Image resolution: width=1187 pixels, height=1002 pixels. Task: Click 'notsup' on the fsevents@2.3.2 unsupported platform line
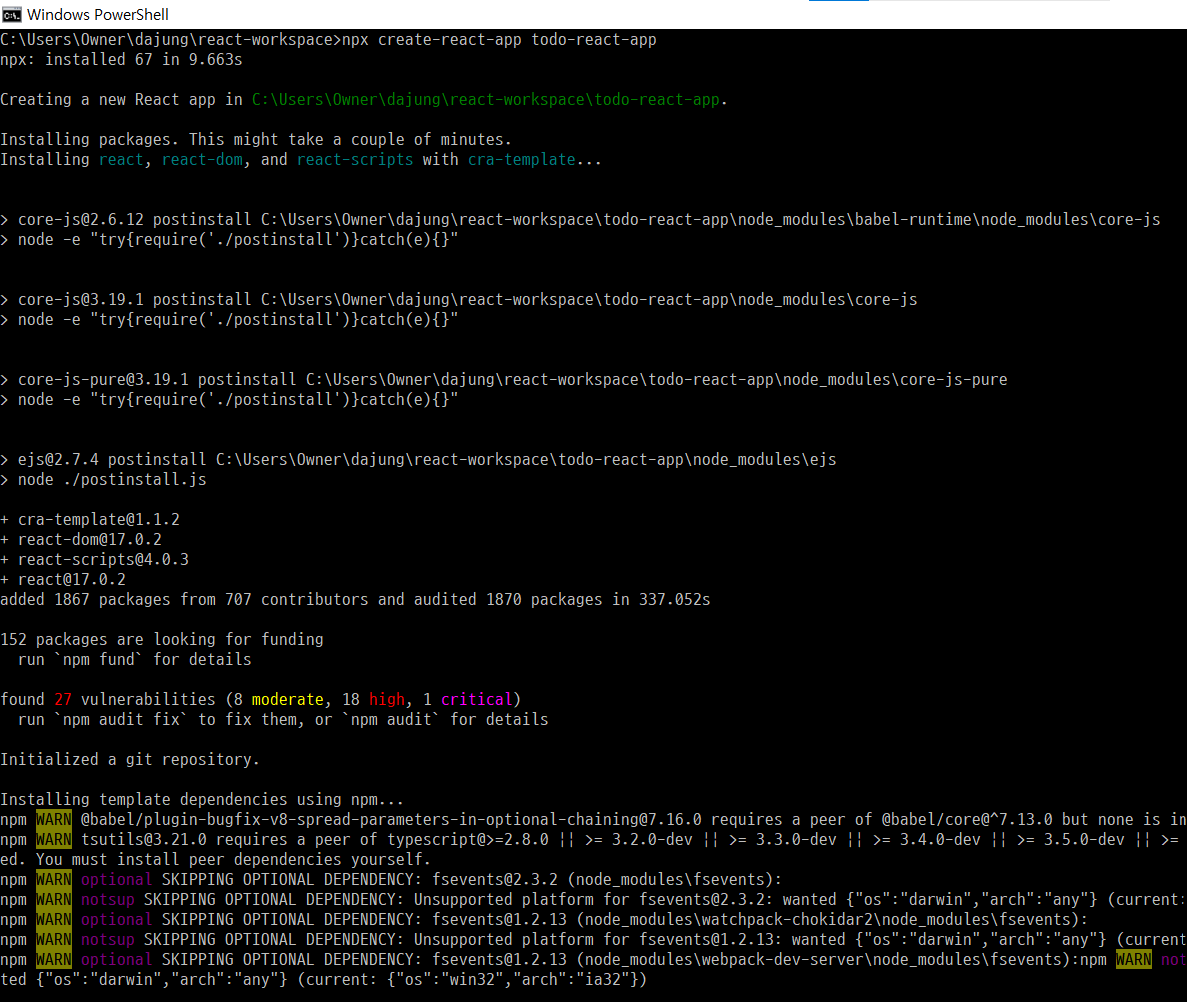click(x=107, y=900)
